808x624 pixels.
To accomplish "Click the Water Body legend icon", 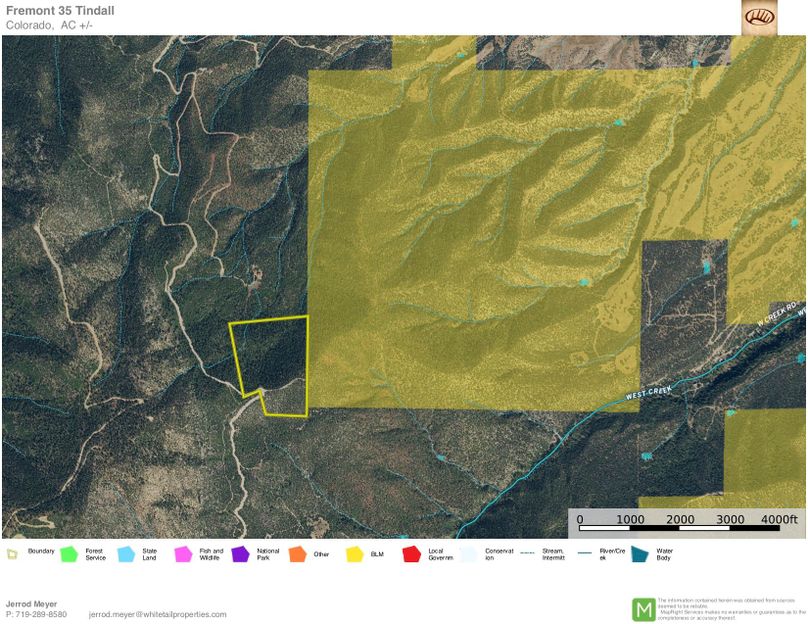I will click(639, 553).
